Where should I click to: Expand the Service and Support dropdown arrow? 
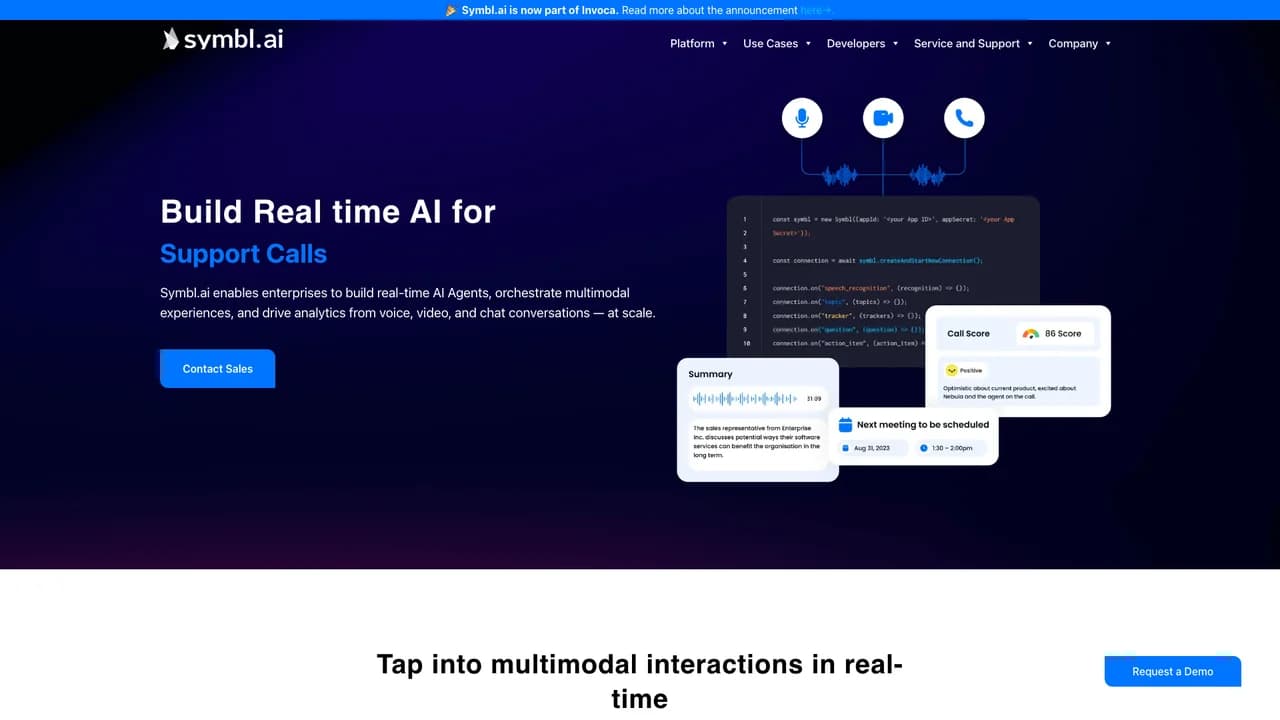pos(1030,44)
